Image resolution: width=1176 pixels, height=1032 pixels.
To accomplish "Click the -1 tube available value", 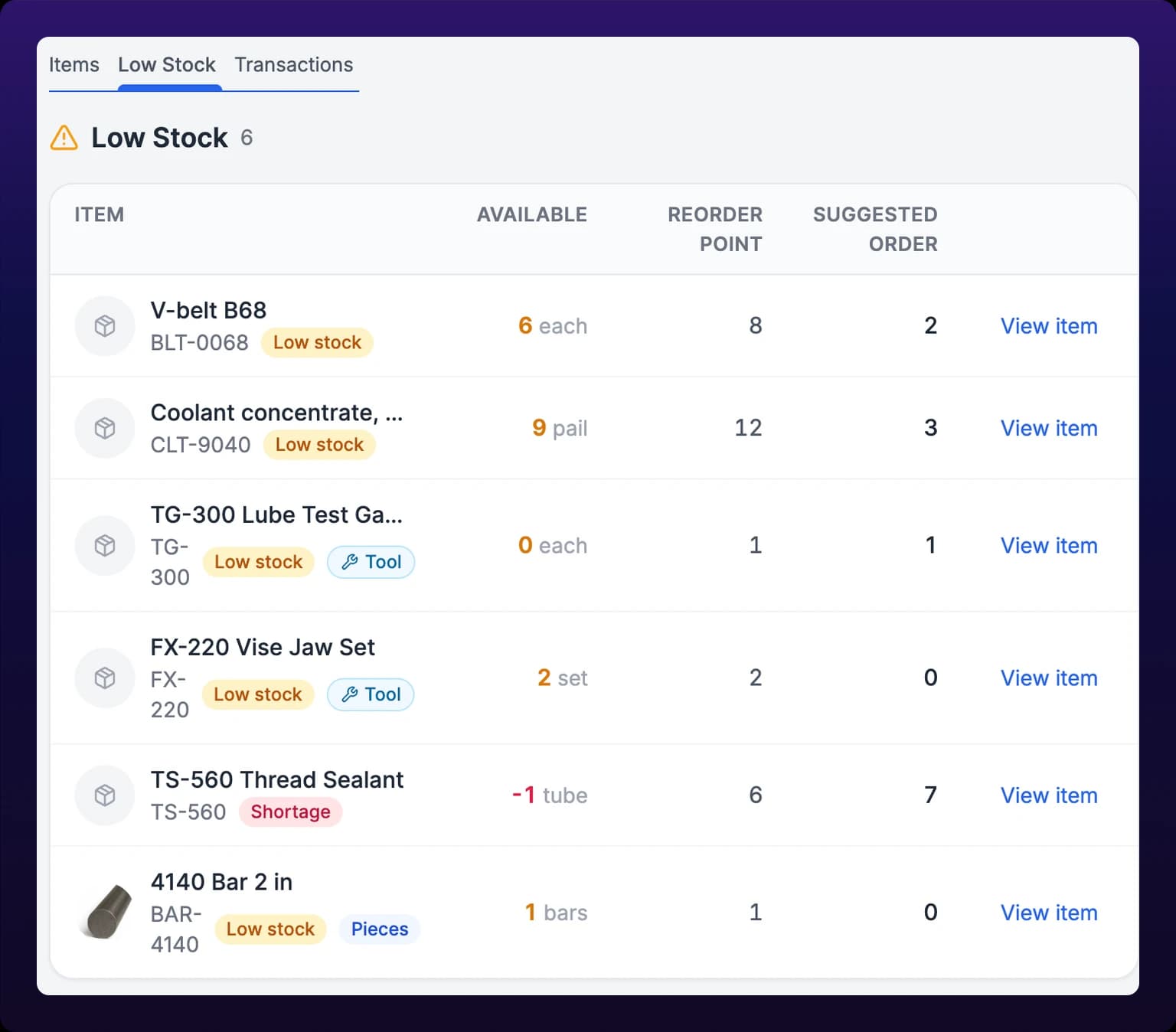I will 550,795.
